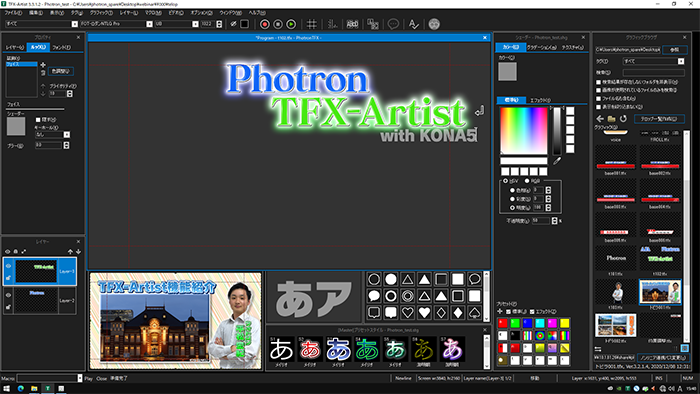
Task: Adjust the blur stepper value
Action: (x=67, y=145)
